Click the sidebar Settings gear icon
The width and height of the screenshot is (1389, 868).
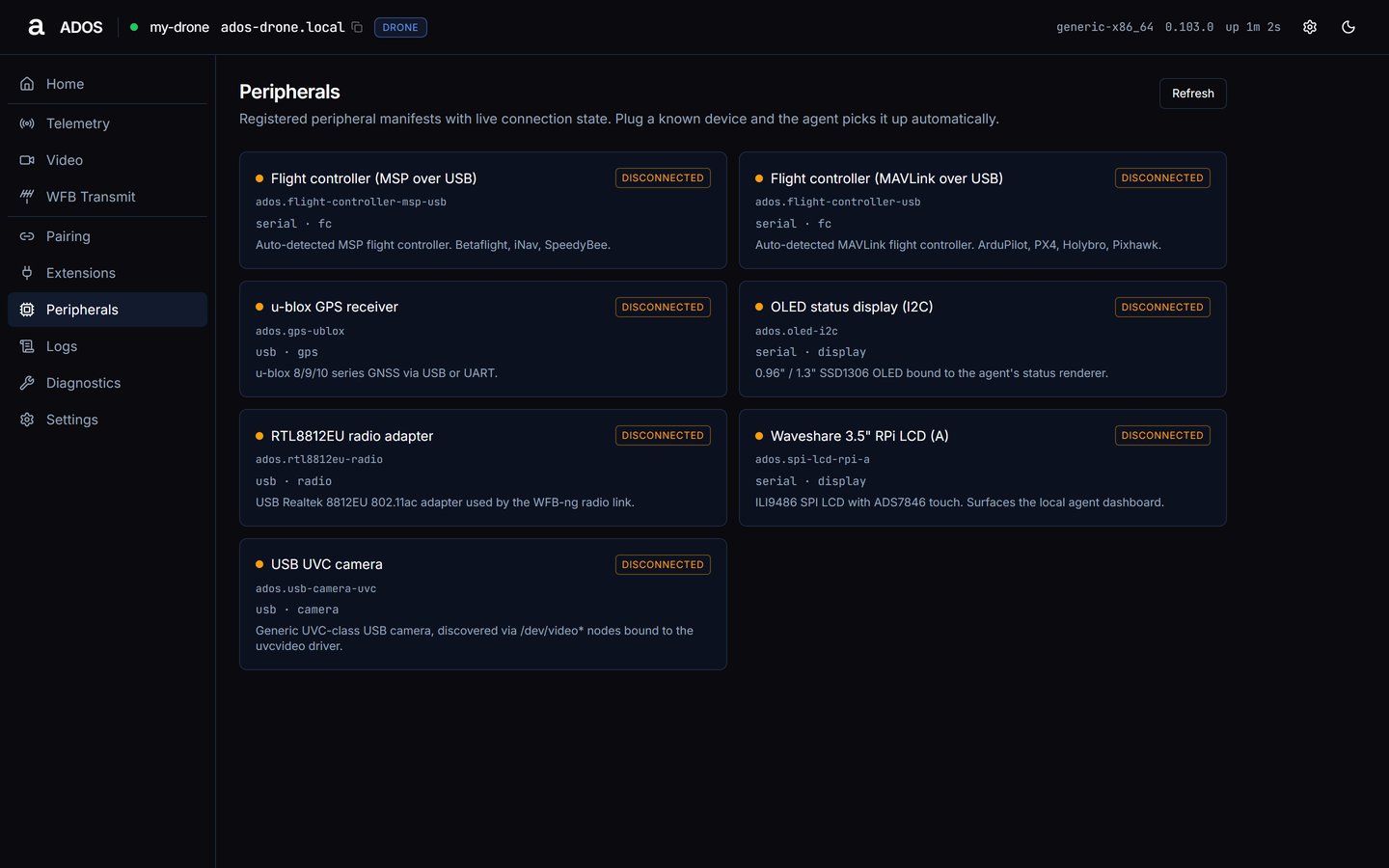27,420
